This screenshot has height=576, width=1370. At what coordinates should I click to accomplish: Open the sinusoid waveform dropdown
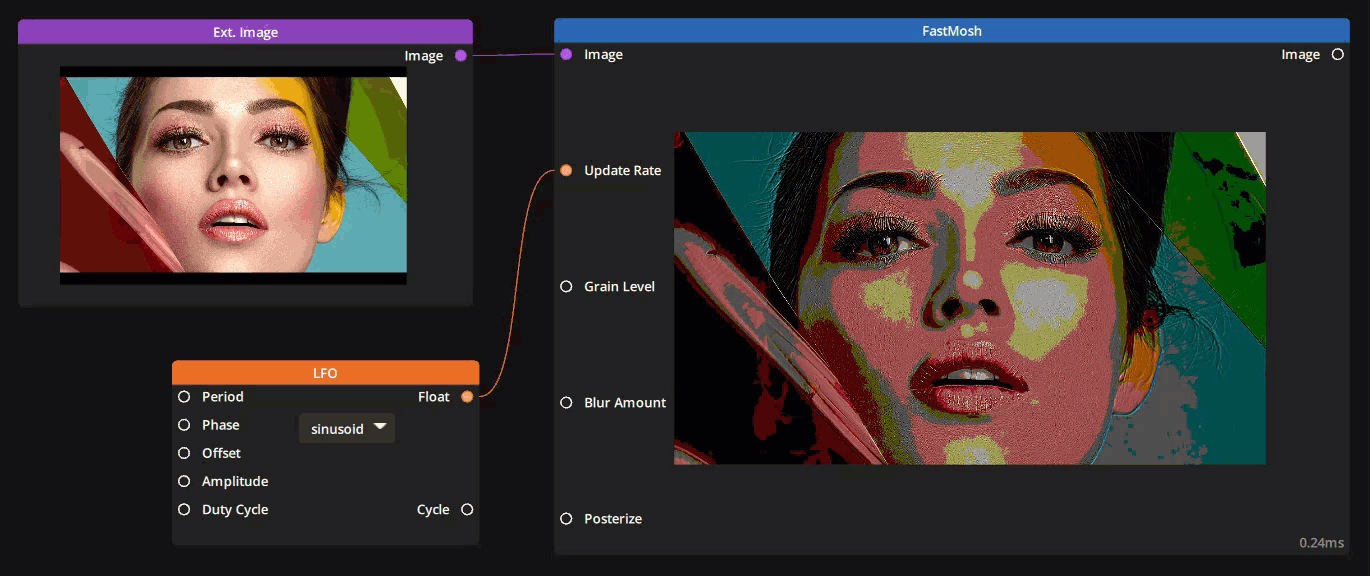(347, 428)
